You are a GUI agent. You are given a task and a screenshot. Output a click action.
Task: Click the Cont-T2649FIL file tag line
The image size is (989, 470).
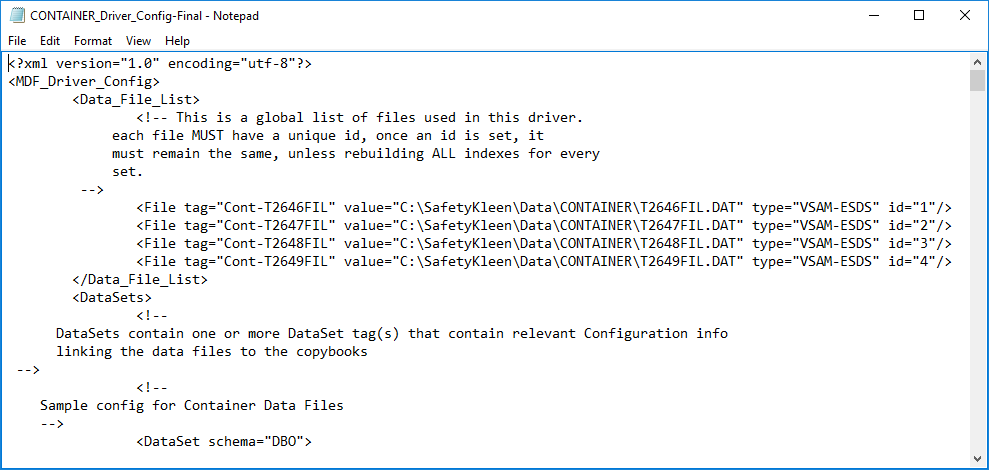pos(544,261)
